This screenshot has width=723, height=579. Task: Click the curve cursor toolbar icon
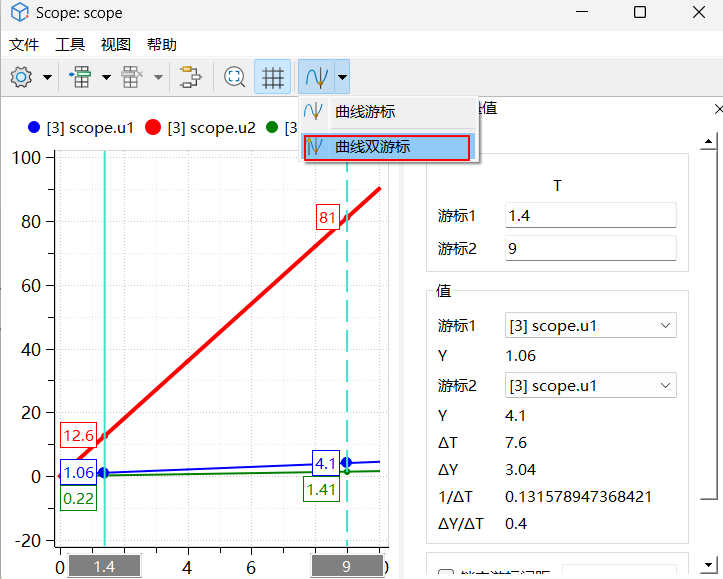pos(317,77)
